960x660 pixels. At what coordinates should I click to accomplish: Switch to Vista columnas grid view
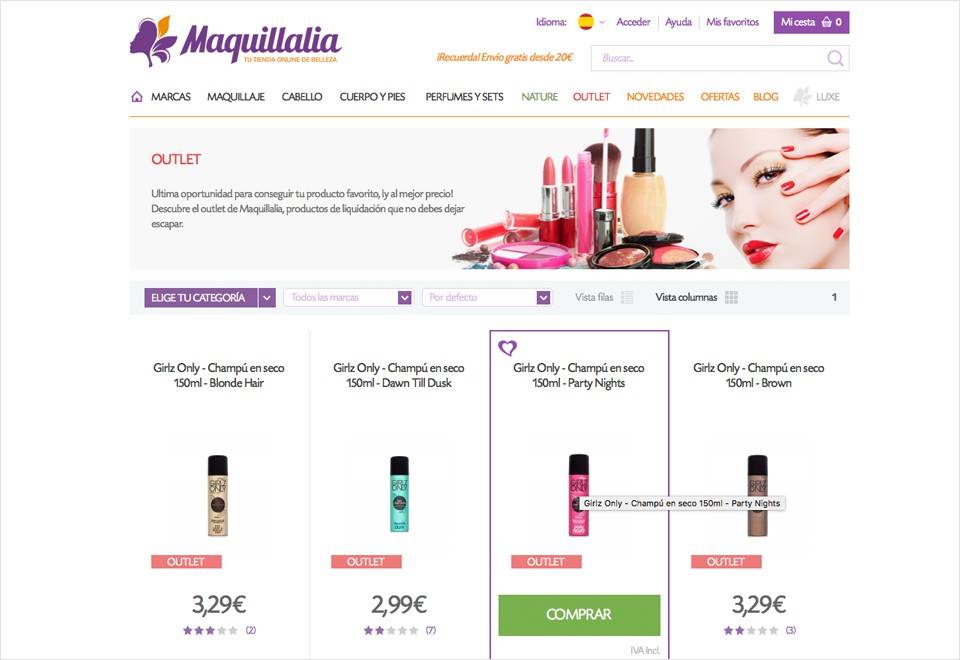point(696,298)
